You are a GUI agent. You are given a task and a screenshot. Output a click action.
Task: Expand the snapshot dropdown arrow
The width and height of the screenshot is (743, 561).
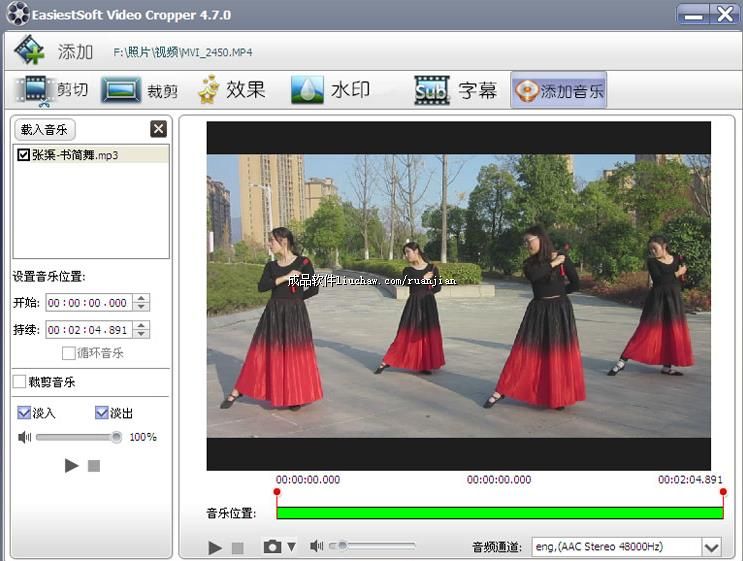[291, 547]
